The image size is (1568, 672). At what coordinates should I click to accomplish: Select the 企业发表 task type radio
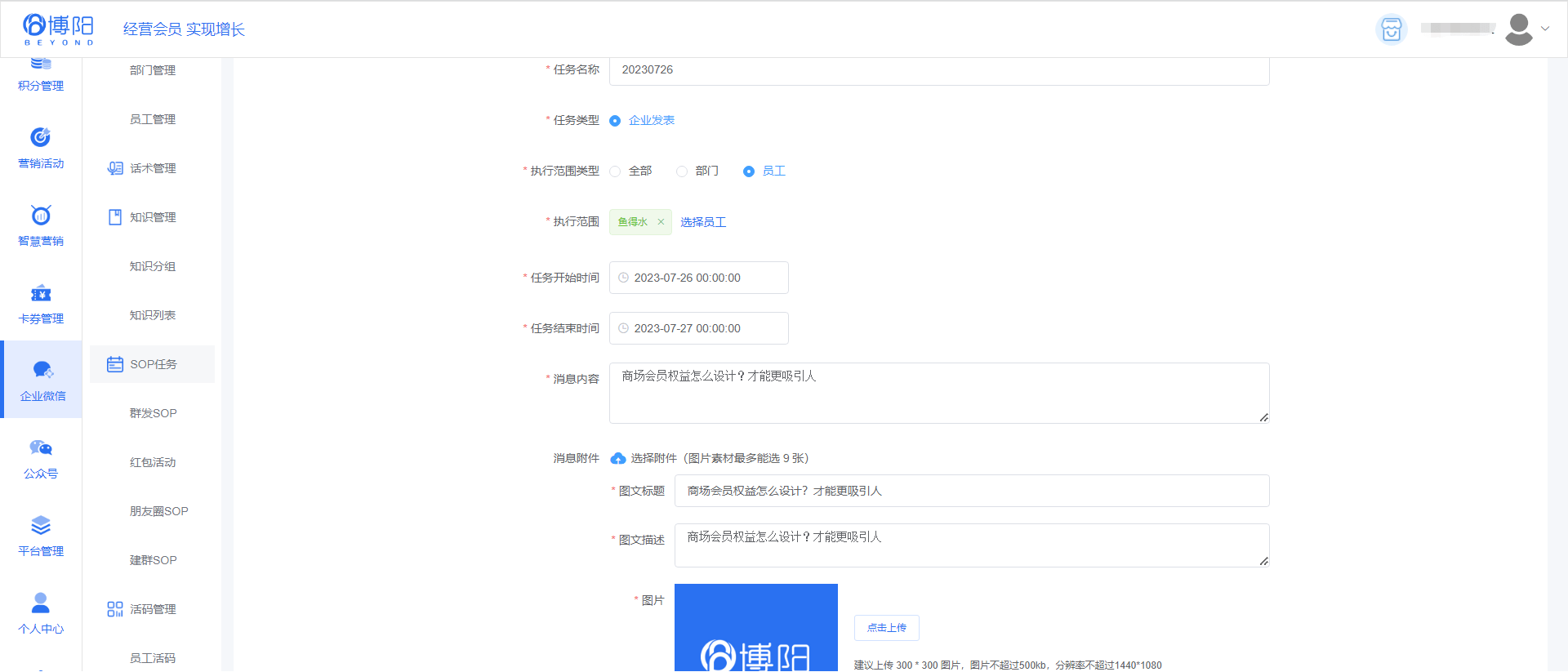click(x=615, y=121)
